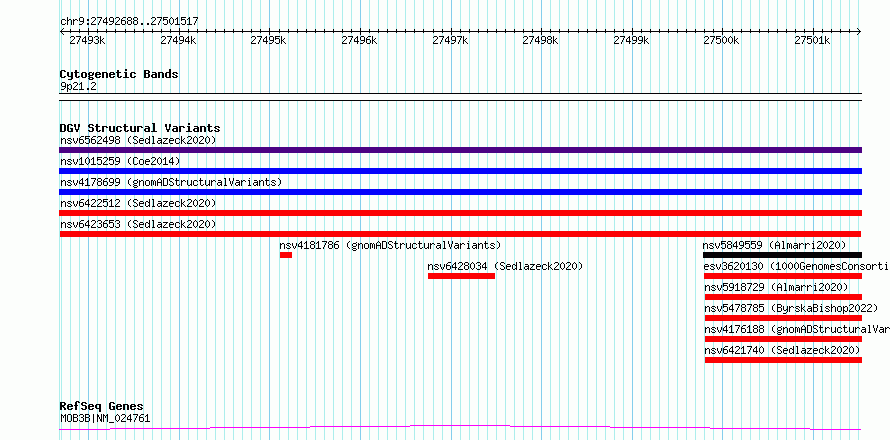
Task: Select the red nsv5918729 variant bar
Action: coord(783,297)
